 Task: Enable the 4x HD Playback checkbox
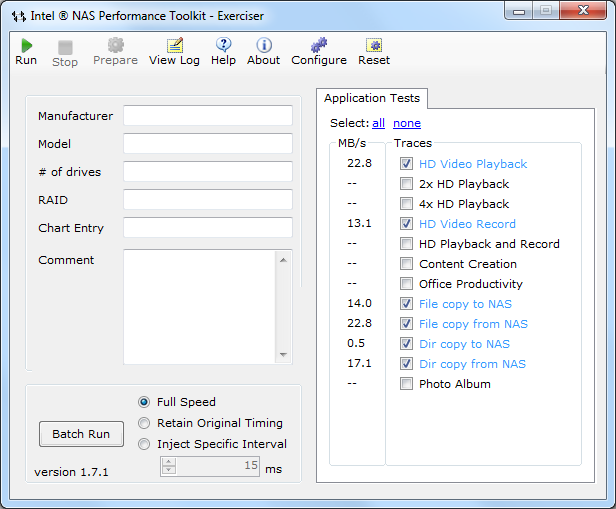[x=406, y=203]
